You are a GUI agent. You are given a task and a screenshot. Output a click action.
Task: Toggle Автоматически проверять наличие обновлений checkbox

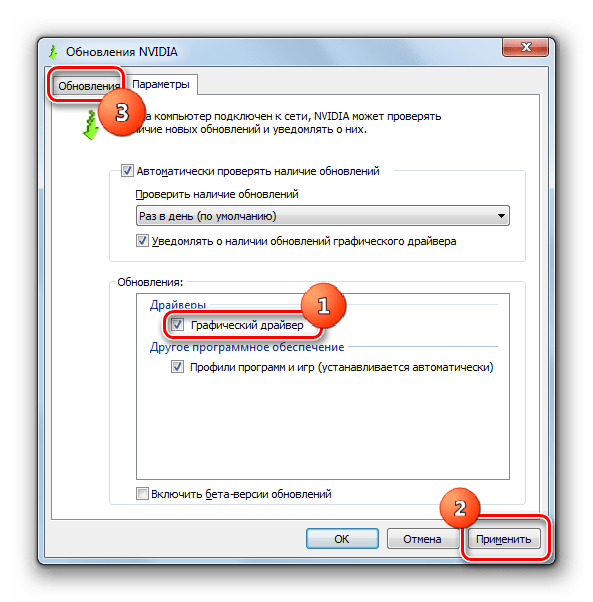click(x=127, y=170)
